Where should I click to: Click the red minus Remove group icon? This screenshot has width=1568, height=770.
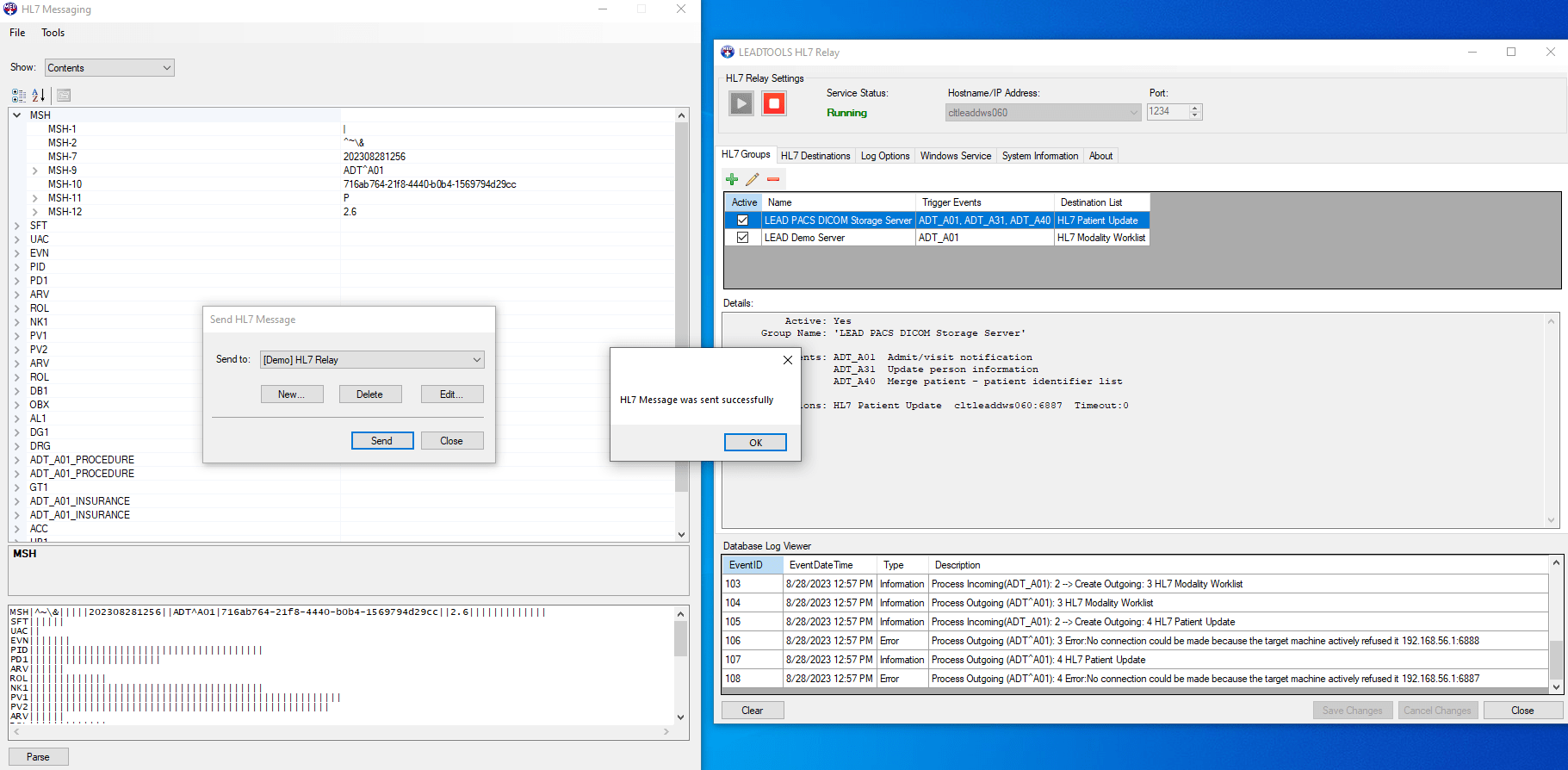point(773,179)
